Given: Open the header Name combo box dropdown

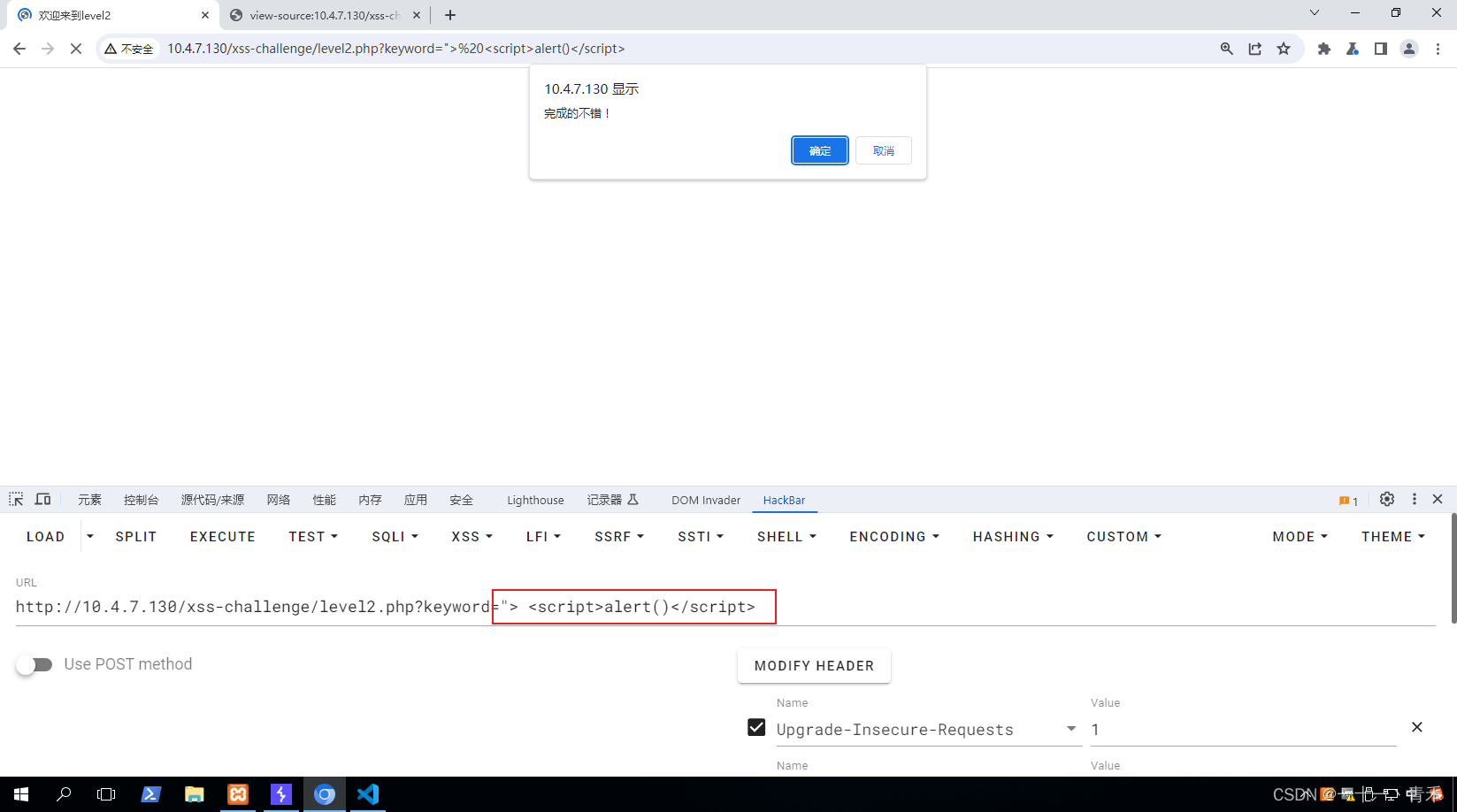Looking at the screenshot, I should tap(1071, 730).
